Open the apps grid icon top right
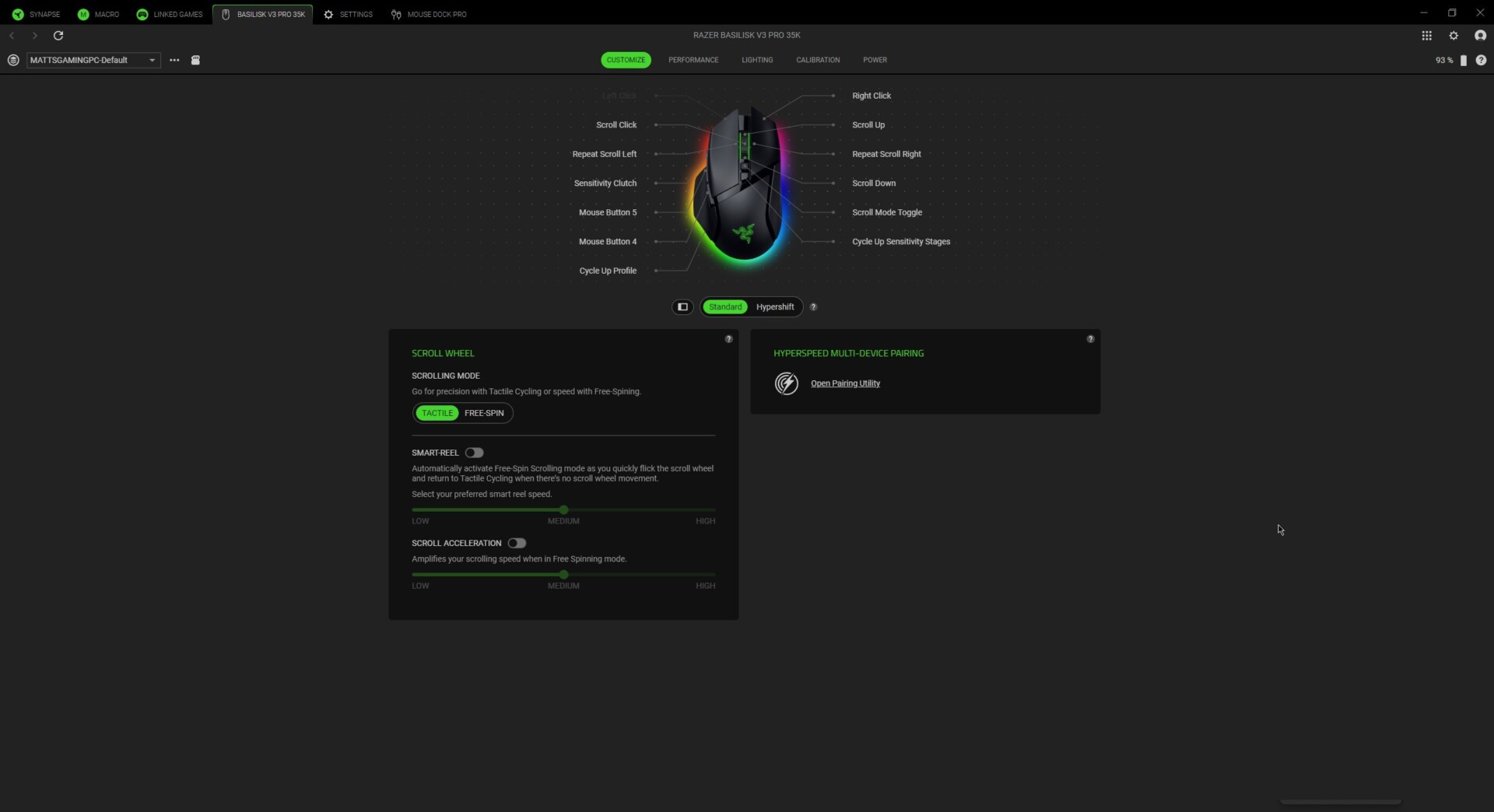The height and width of the screenshot is (812, 1494). pyautogui.click(x=1426, y=35)
